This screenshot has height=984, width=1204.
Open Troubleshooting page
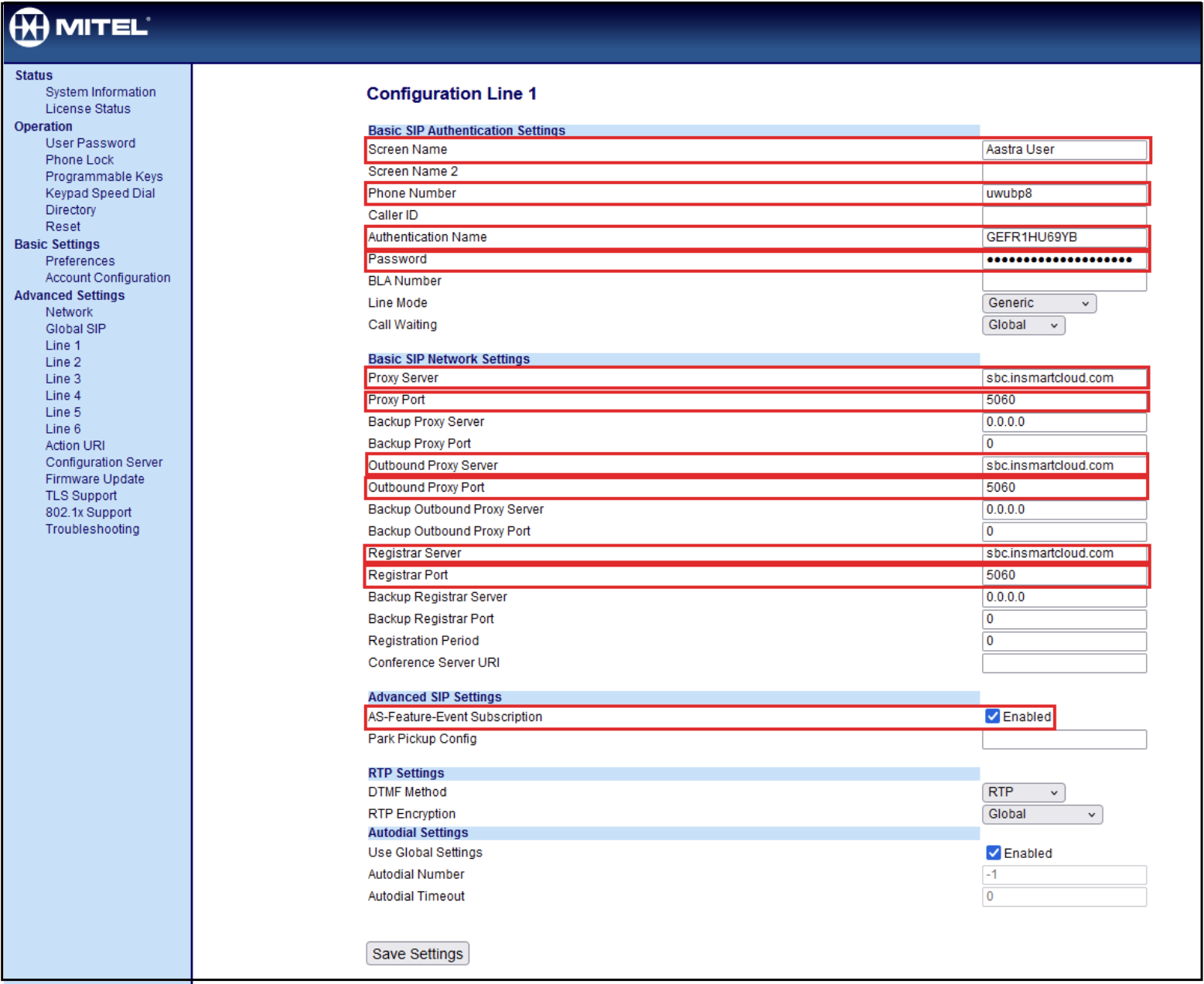tap(92, 529)
